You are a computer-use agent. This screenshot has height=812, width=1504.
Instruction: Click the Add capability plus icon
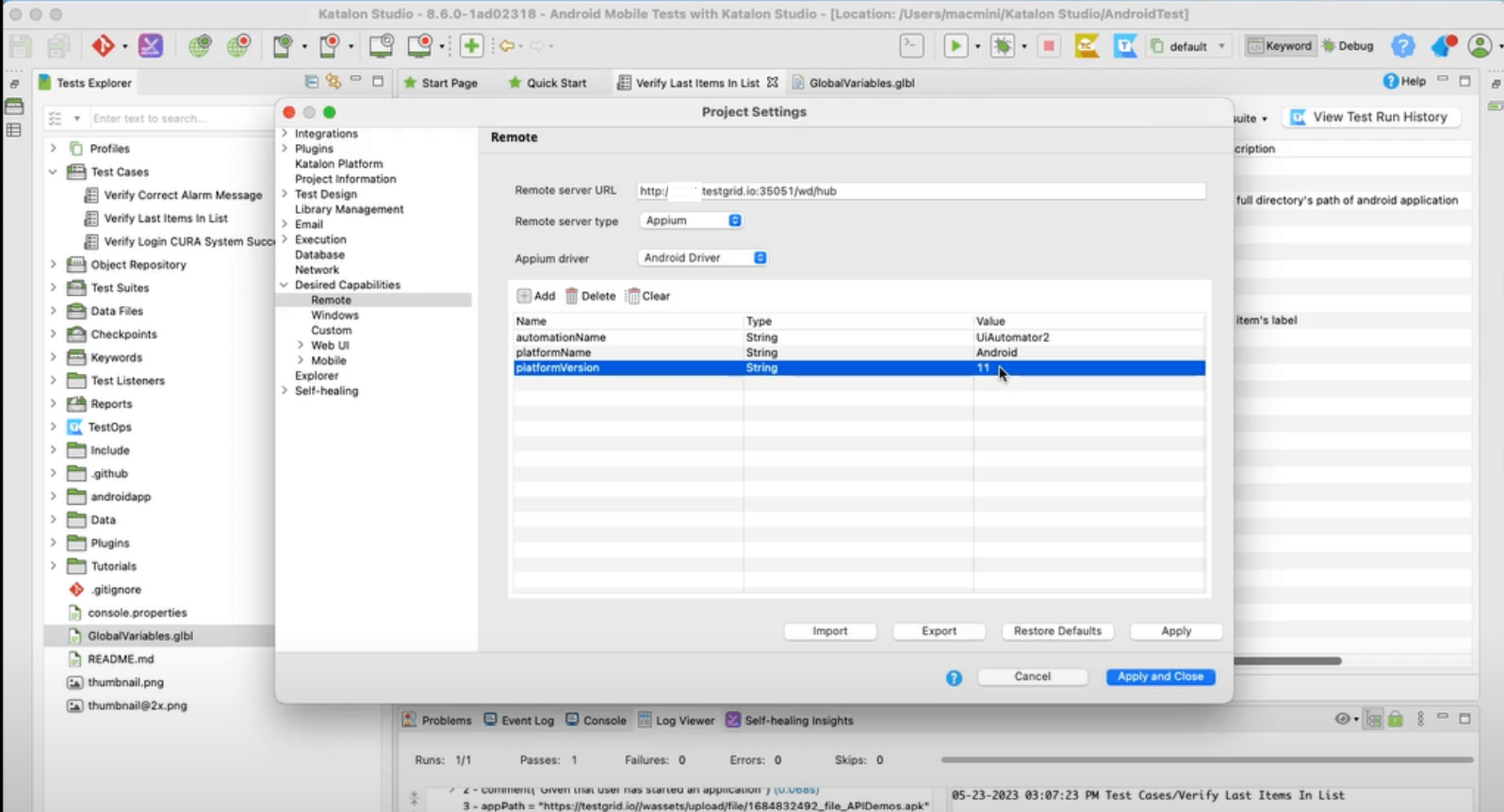(x=524, y=296)
